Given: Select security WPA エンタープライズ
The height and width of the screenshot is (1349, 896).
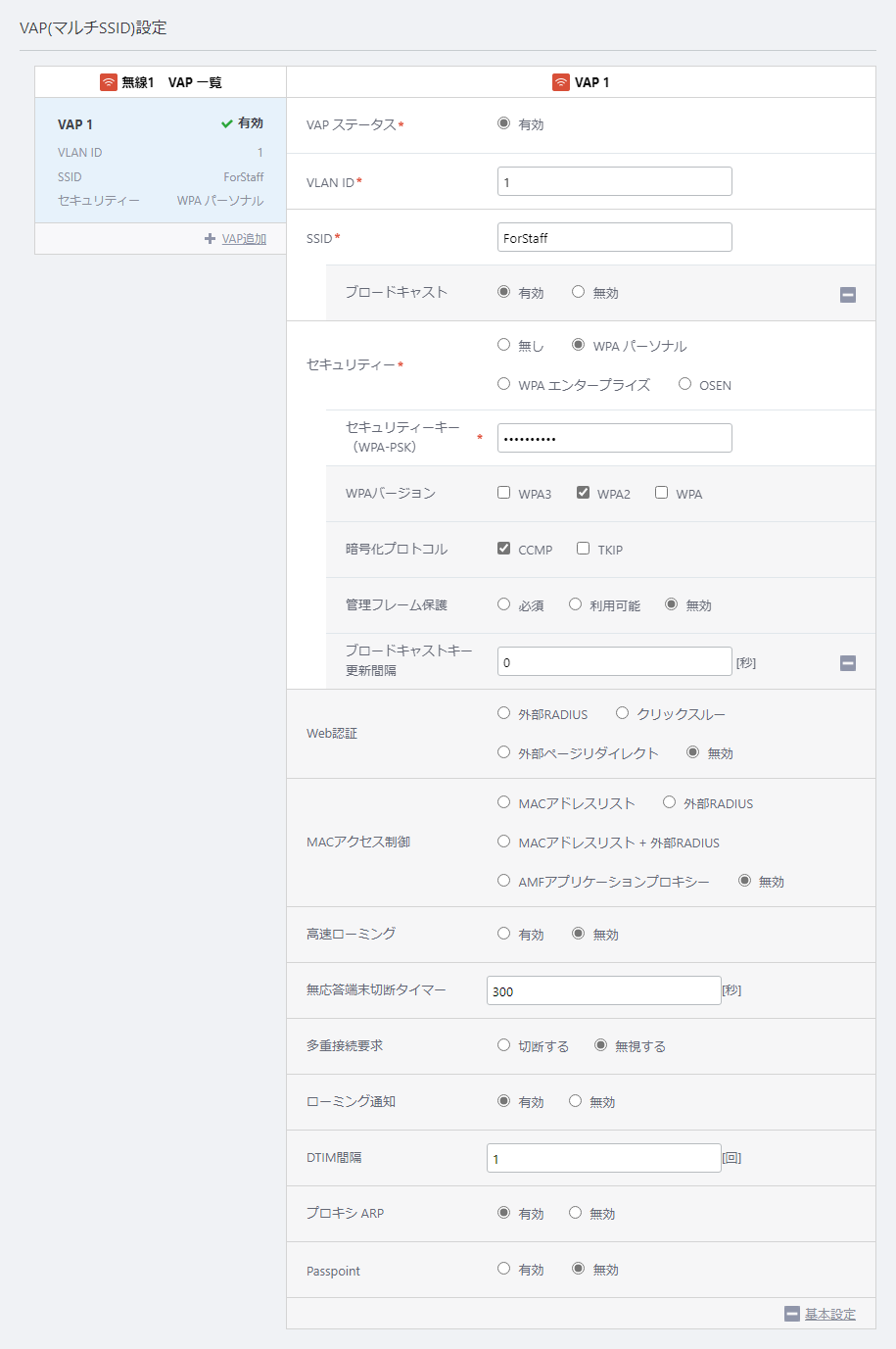Looking at the screenshot, I should pyautogui.click(x=503, y=384).
